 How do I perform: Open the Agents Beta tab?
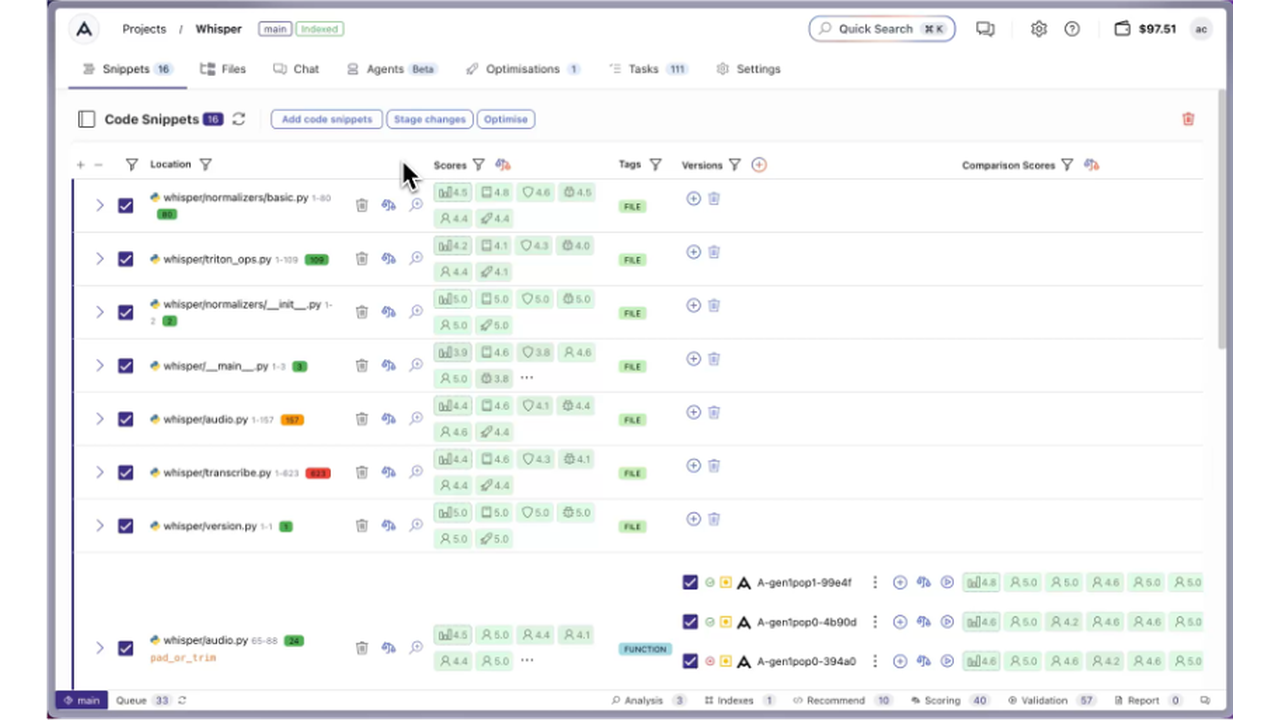pyautogui.click(x=391, y=69)
